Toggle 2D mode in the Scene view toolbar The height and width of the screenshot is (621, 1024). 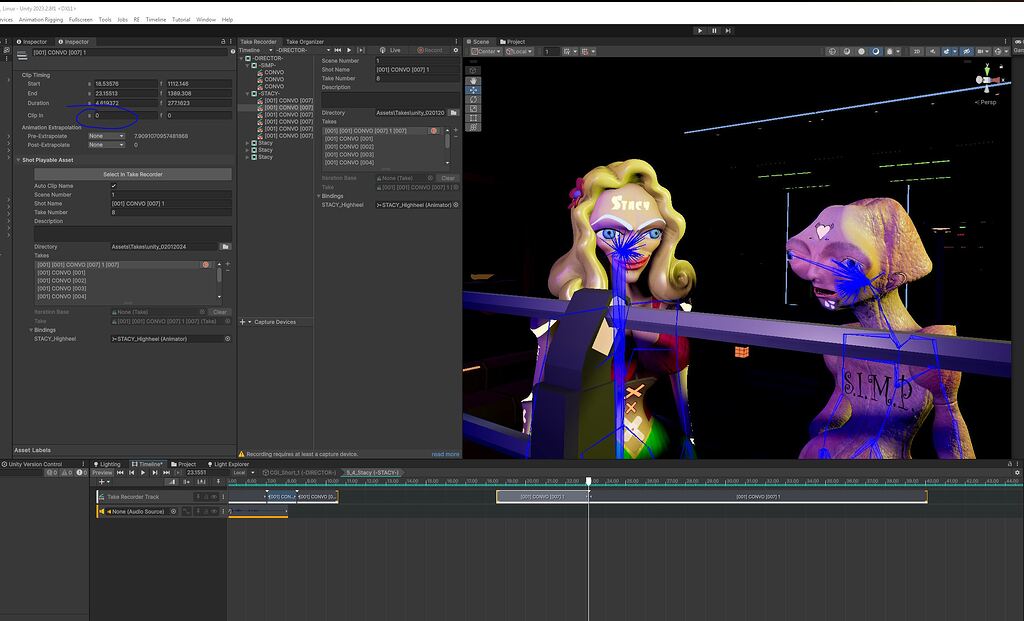click(x=916, y=51)
